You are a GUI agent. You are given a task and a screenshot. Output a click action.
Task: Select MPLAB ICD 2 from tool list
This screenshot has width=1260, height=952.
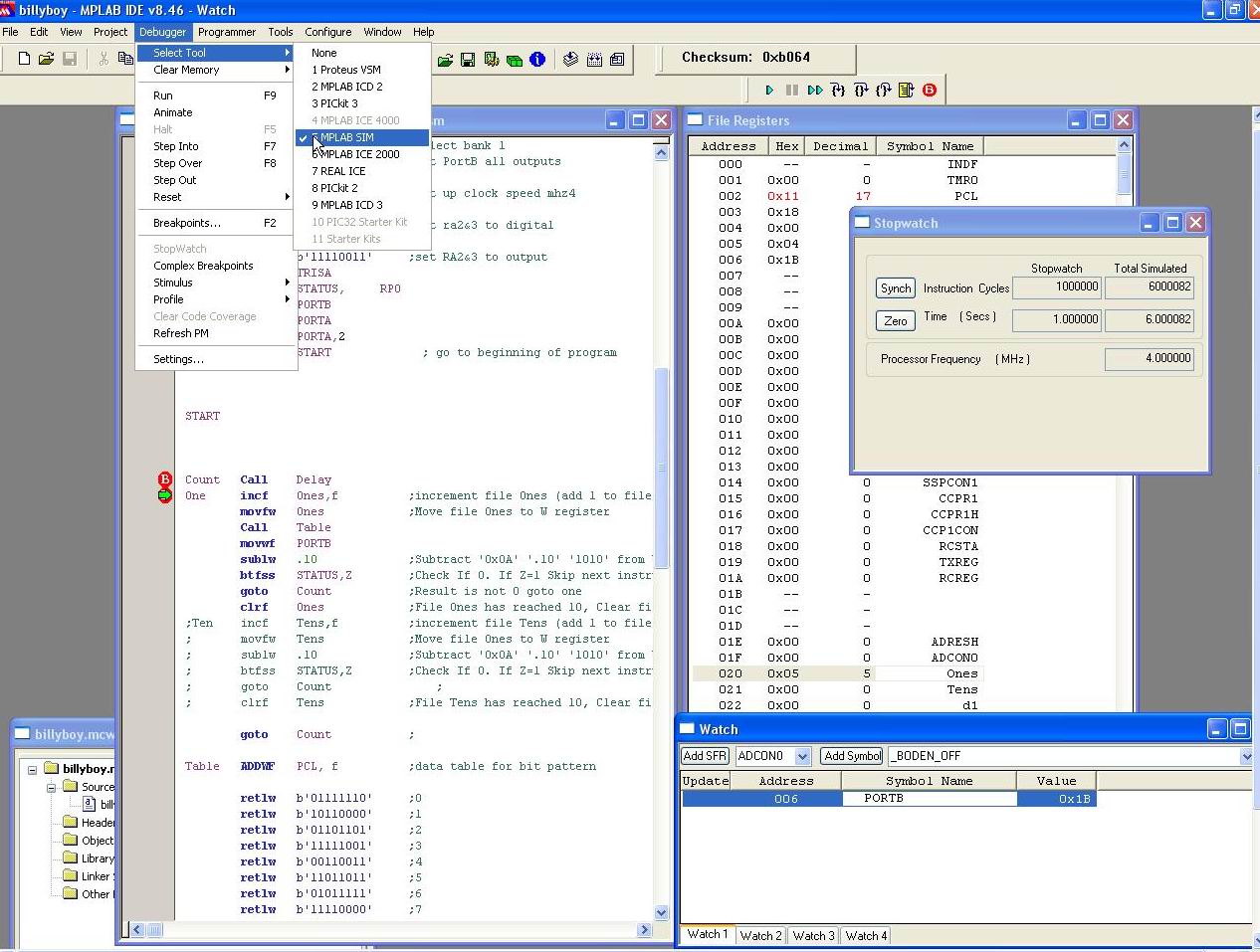[362, 87]
